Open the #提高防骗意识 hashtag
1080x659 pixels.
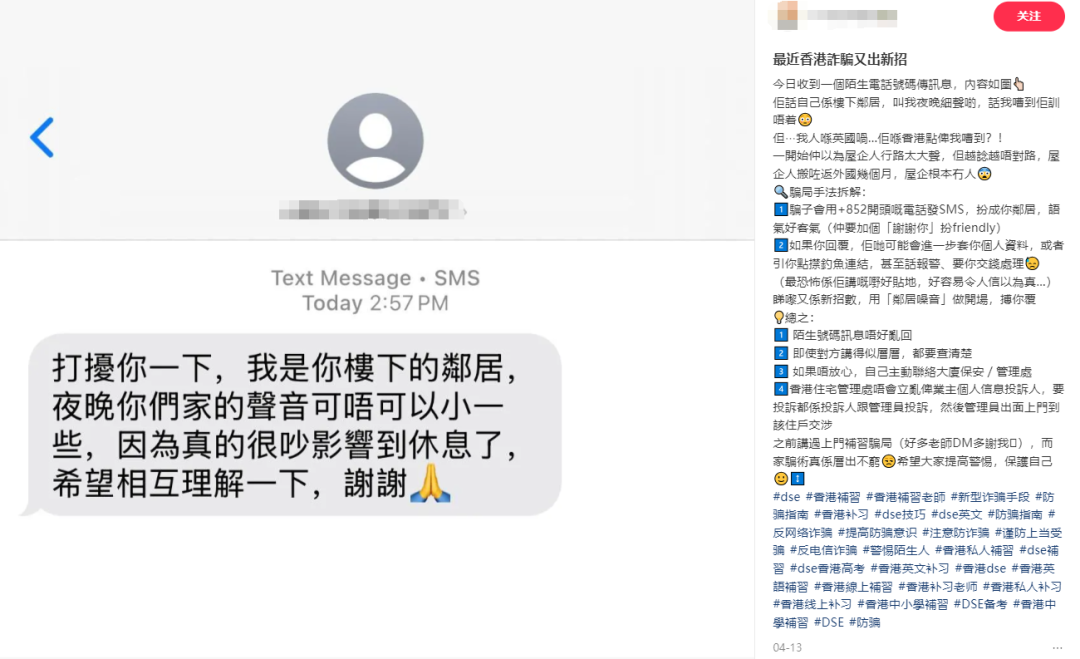click(877, 532)
